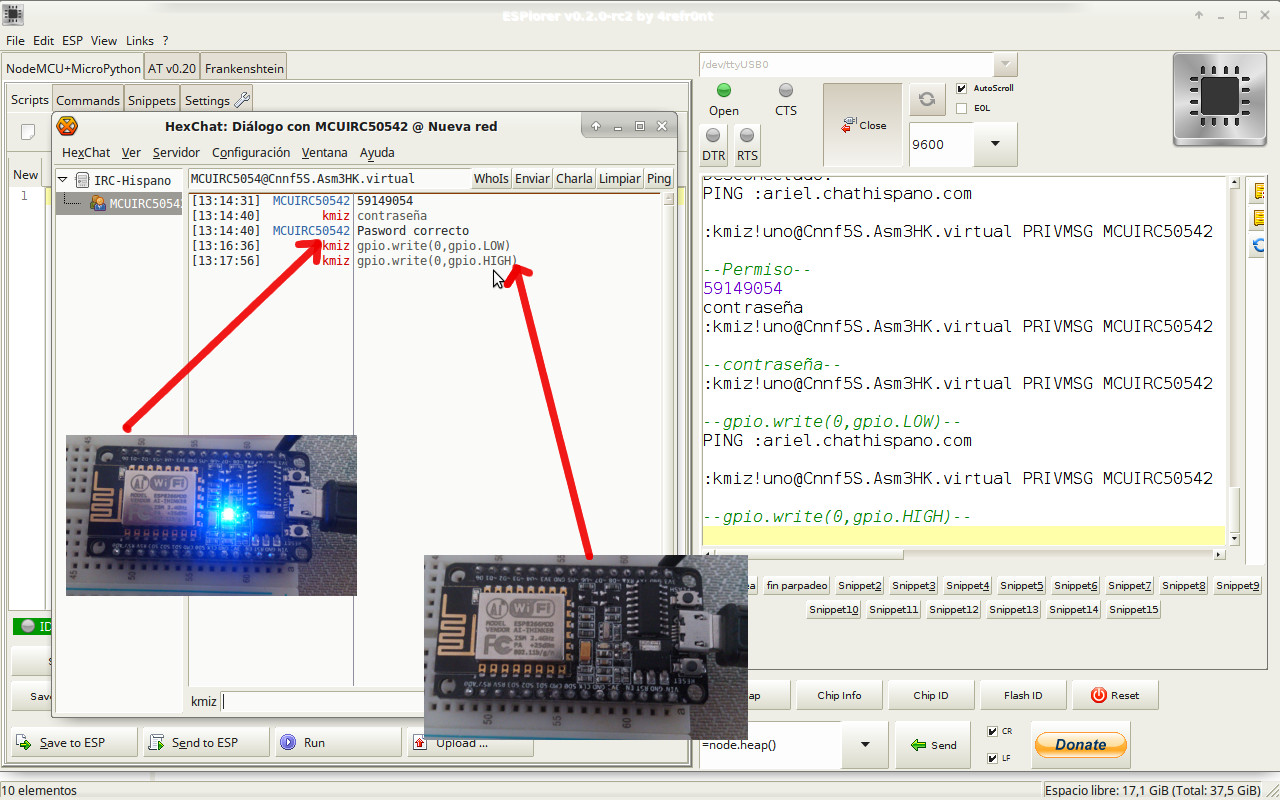Toggle the EOL checkbox
This screenshot has width=1280, height=800.
point(962,108)
